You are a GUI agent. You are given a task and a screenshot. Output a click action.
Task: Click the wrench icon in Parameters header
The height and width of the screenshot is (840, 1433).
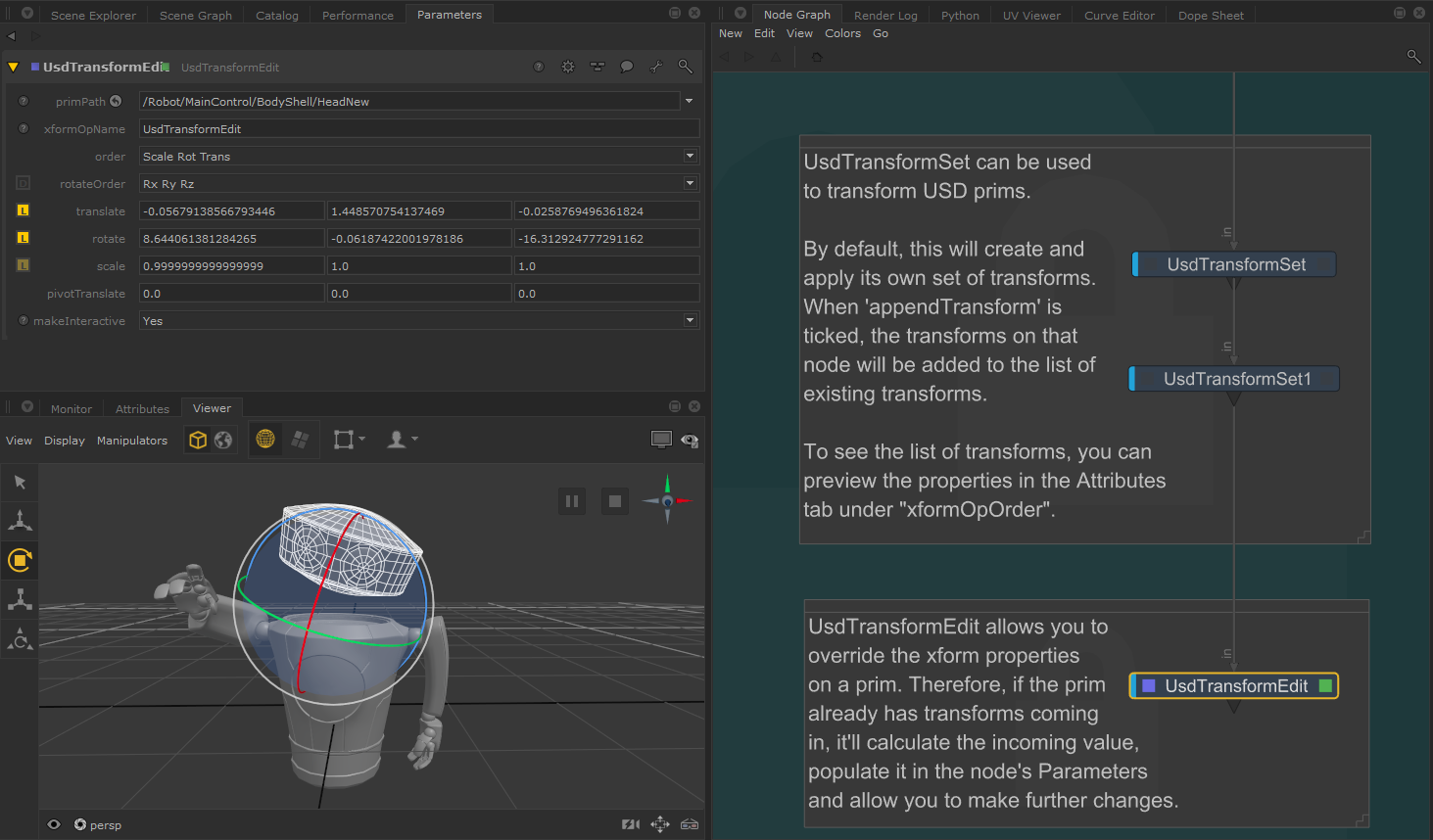[x=655, y=67]
